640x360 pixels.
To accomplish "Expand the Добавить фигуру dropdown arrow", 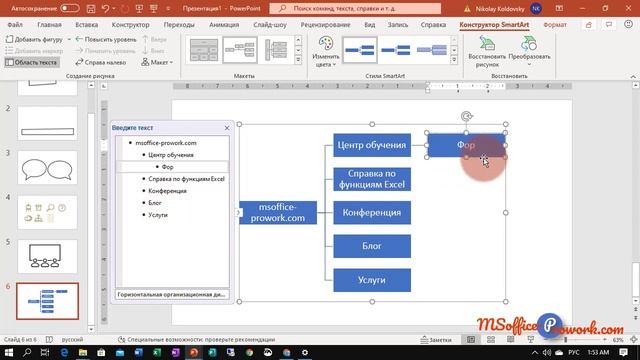I will (69, 40).
